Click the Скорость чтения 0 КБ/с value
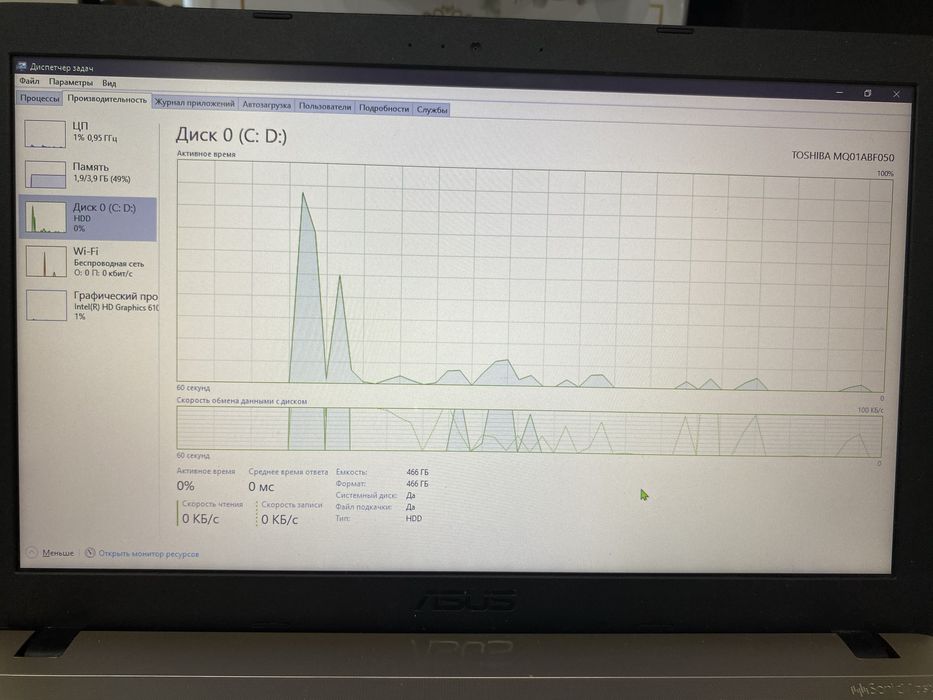The height and width of the screenshot is (700, 933). pos(201,519)
